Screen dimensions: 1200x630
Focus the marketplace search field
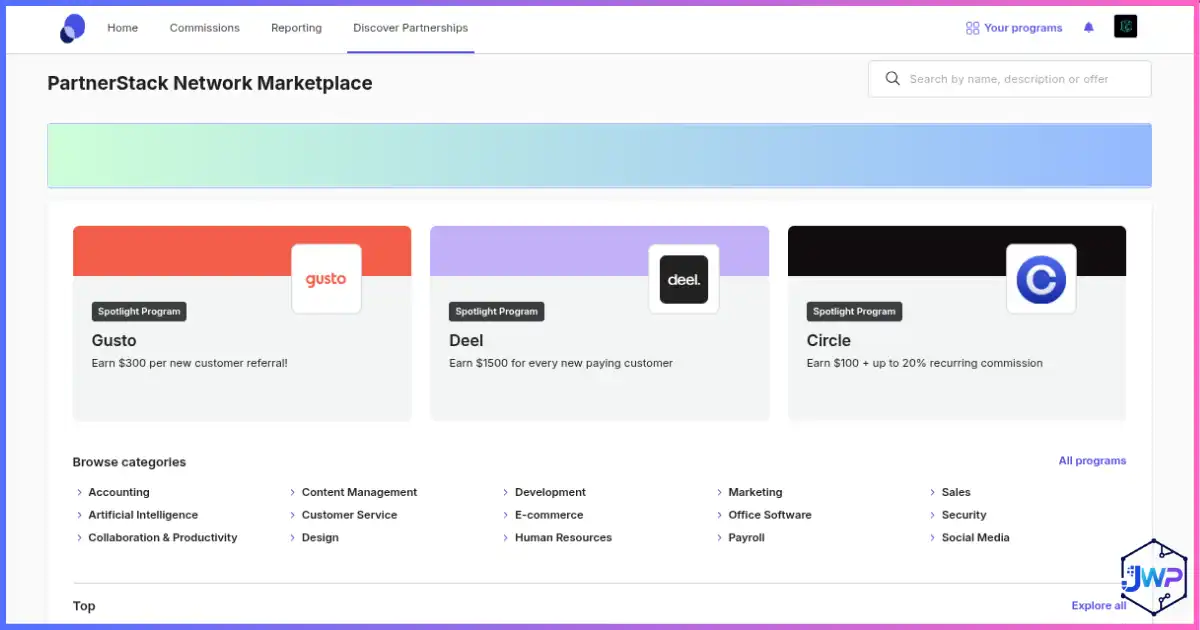1010,79
